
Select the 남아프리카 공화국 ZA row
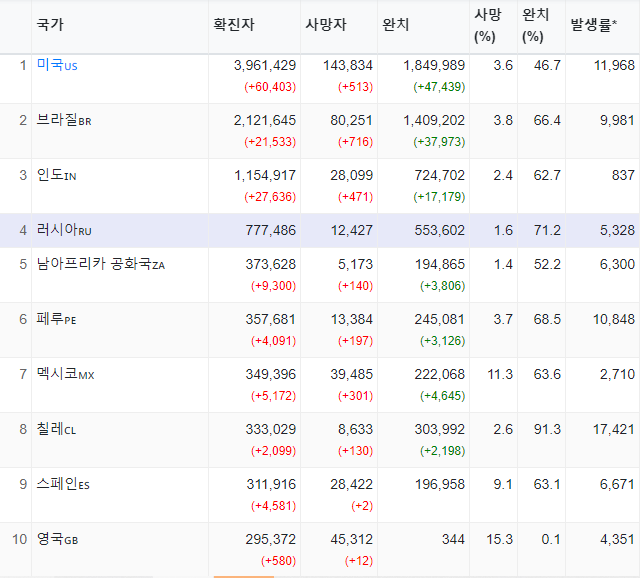point(320,275)
